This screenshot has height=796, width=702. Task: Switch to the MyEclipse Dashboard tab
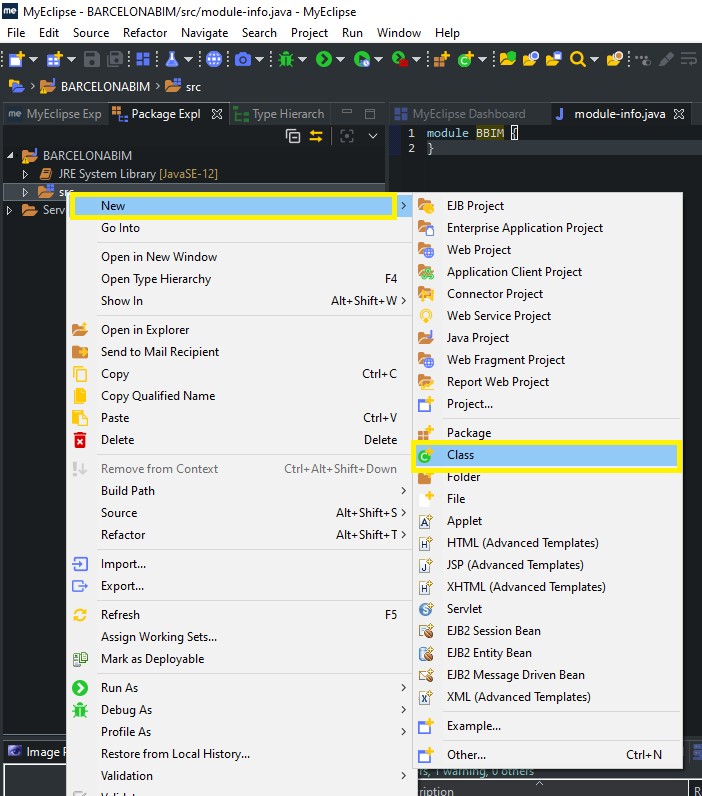pos(467,114)
